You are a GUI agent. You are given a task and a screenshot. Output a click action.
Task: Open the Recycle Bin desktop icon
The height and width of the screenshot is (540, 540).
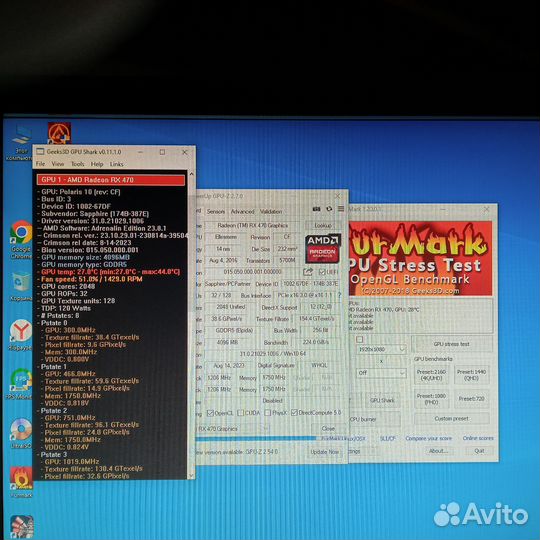[x=21, y=287]
